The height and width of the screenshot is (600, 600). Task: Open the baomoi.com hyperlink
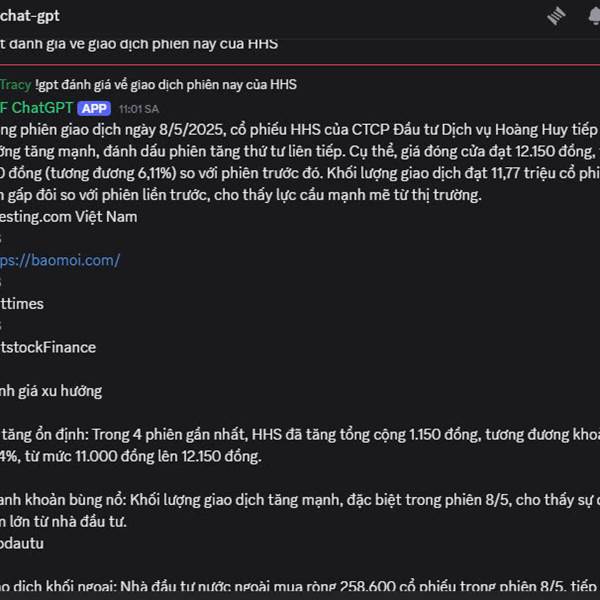point(60,260)
